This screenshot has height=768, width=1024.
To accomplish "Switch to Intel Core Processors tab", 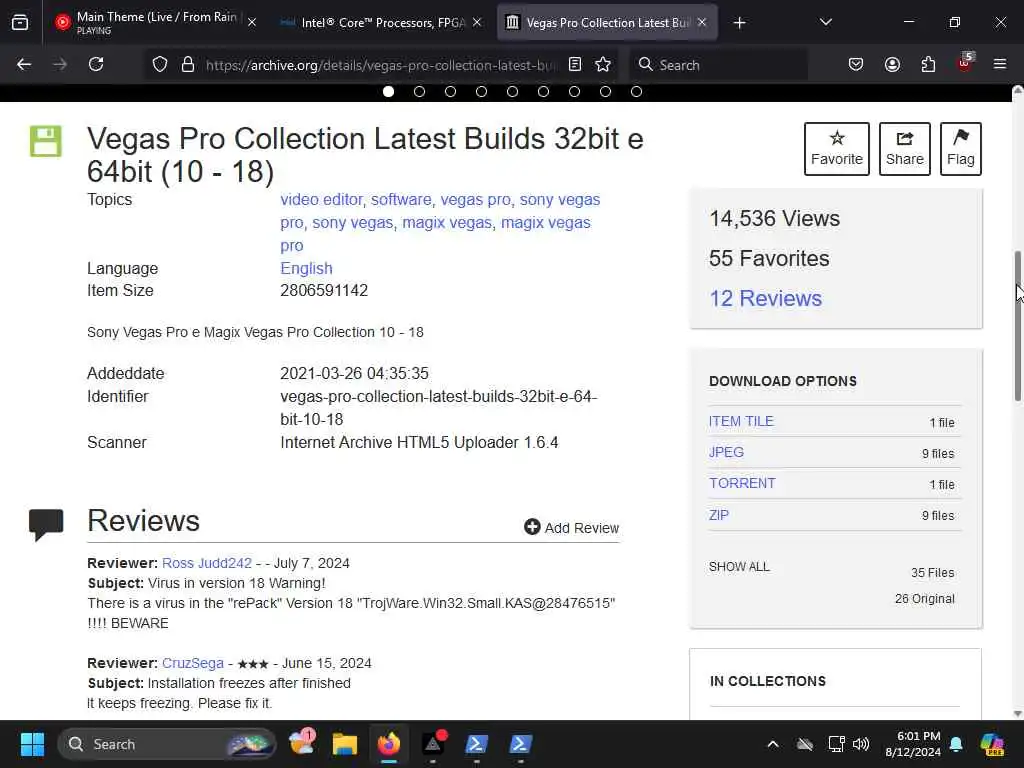I will click(381, 23).
